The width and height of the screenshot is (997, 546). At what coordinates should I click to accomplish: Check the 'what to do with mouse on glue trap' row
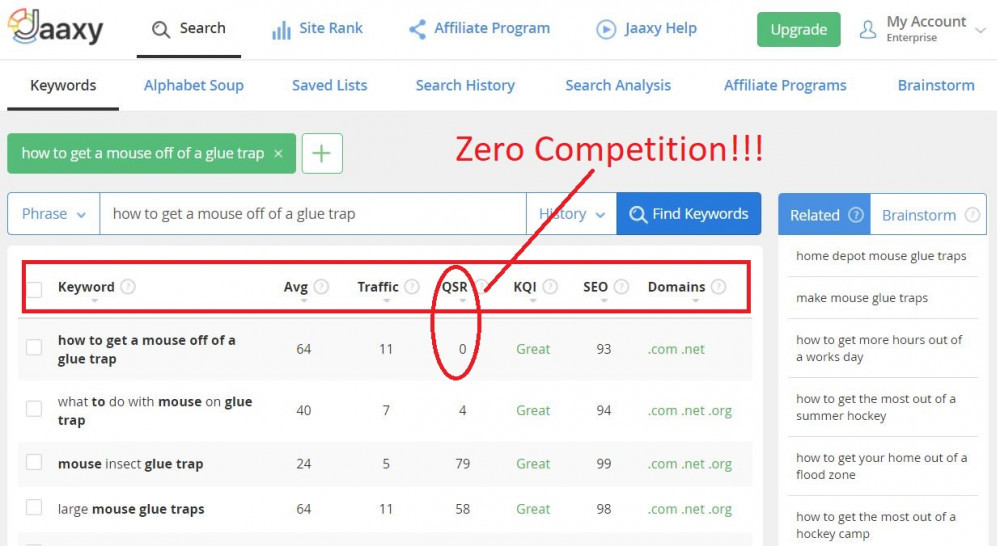34,408
